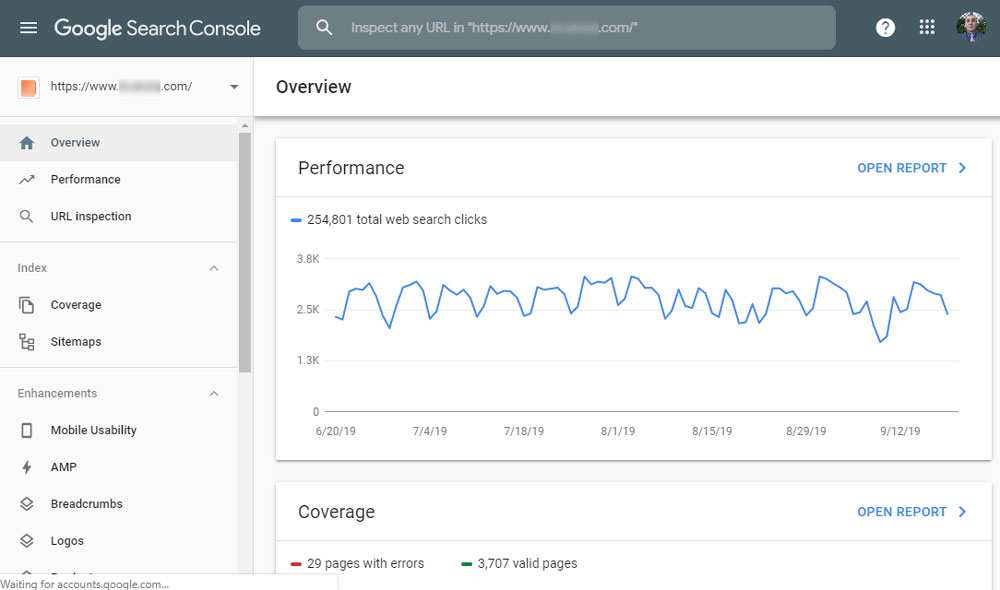Click the 6/20/19 chart axis label

335,431
